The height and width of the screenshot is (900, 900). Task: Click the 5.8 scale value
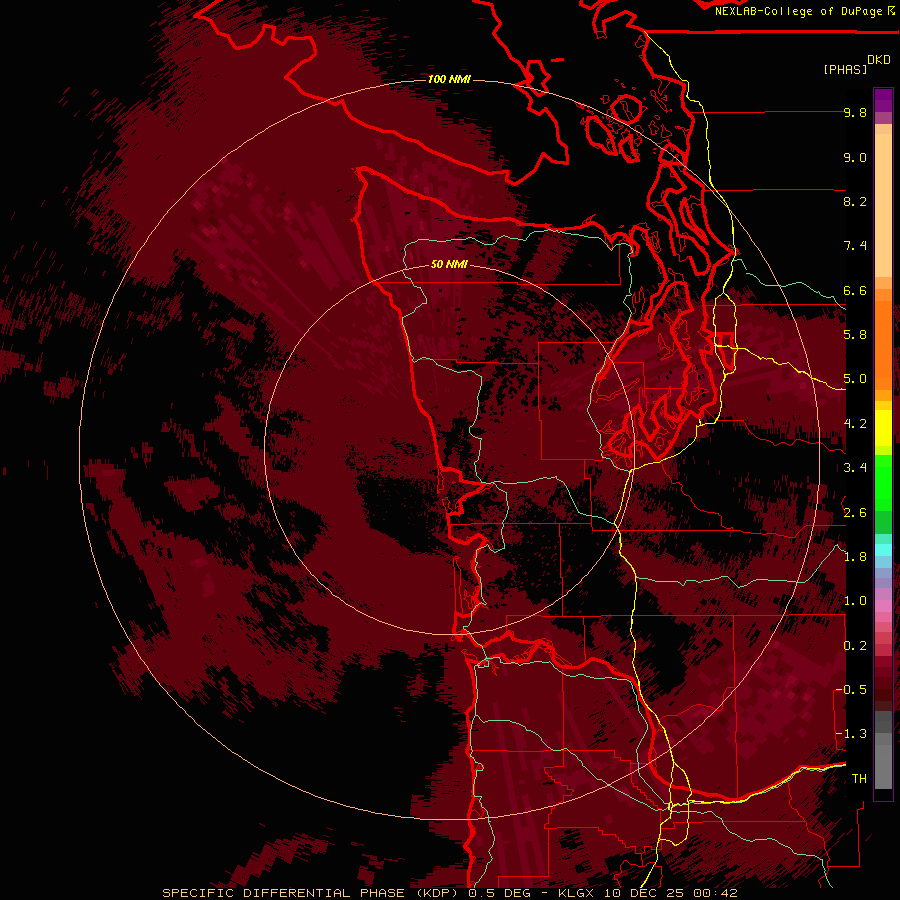click(855, 335)
